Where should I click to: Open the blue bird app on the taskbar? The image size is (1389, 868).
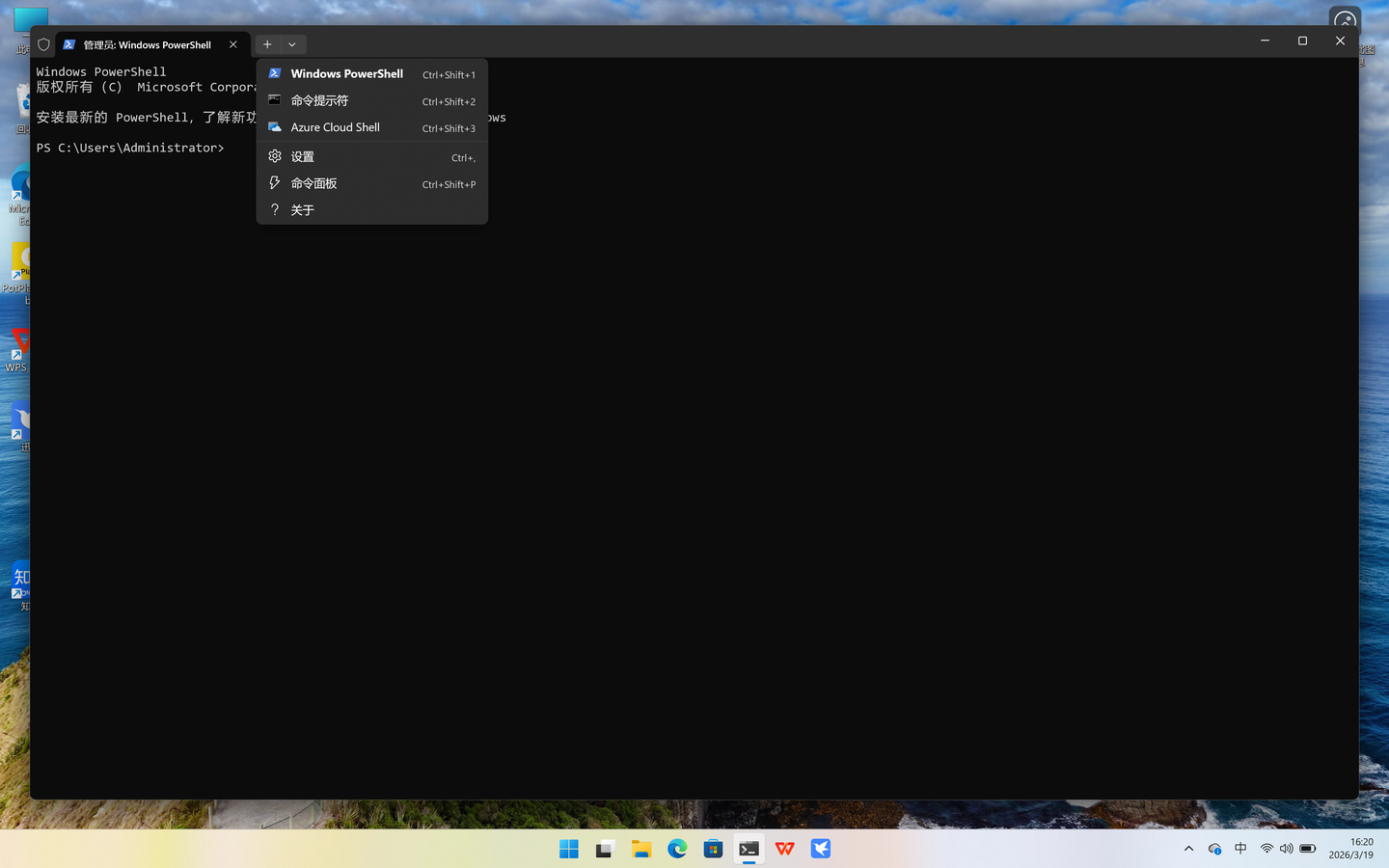click(x=821, y=849)
